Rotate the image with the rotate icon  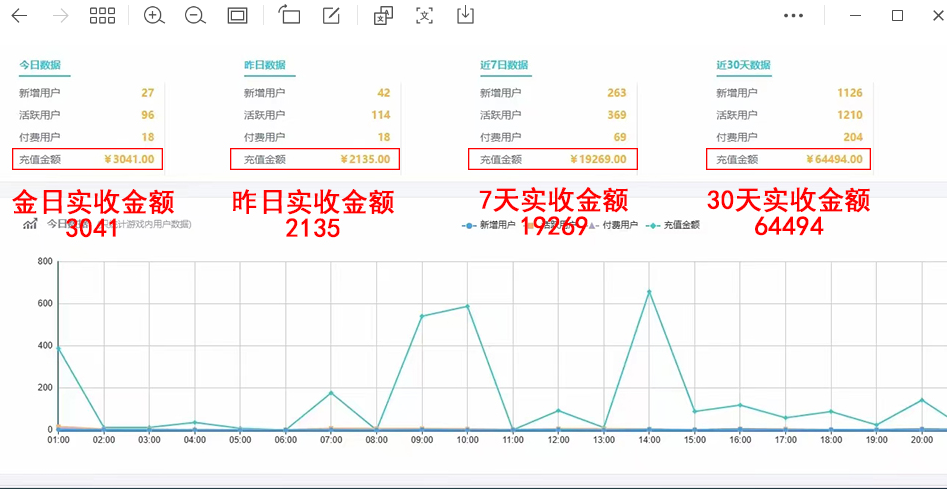tap(290, 16)
